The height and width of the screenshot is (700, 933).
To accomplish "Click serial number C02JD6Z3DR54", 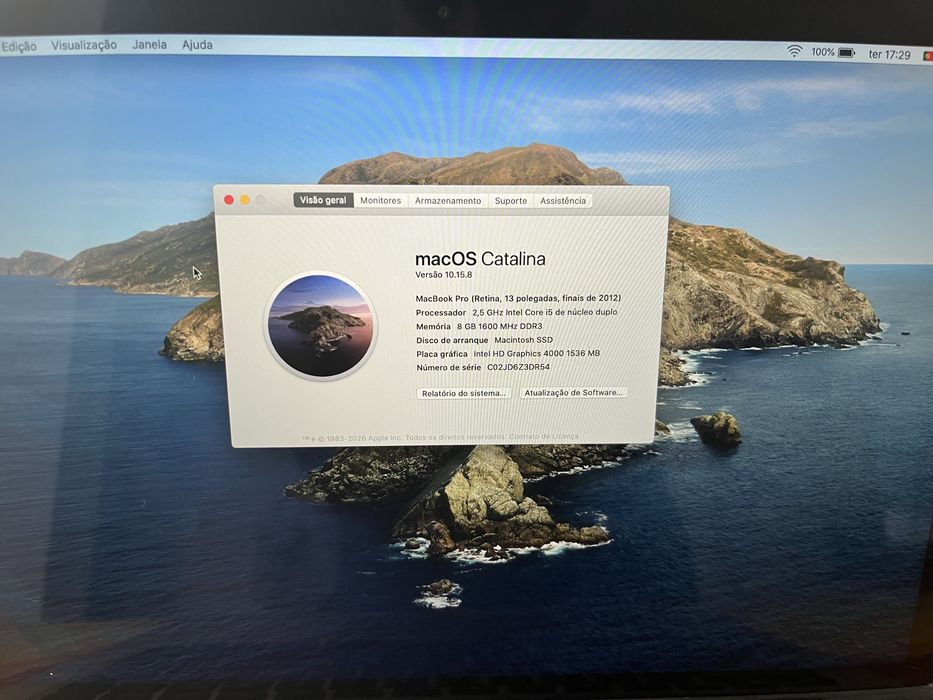I will (518, 367).
